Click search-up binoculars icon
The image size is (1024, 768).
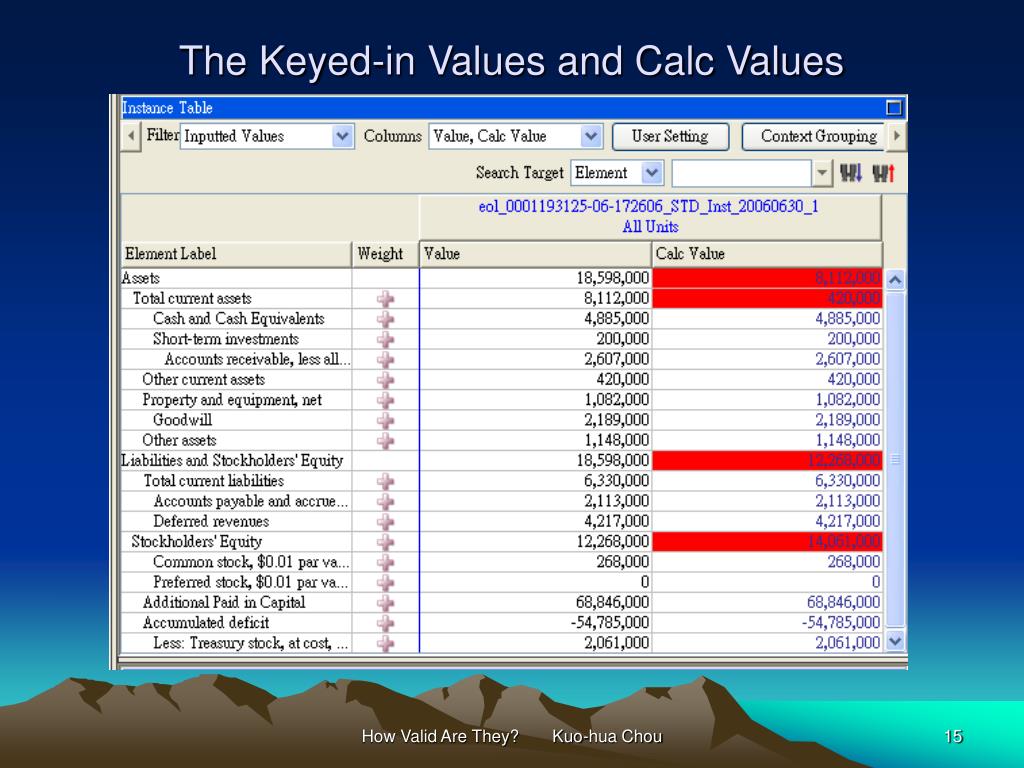pos(883,173)
